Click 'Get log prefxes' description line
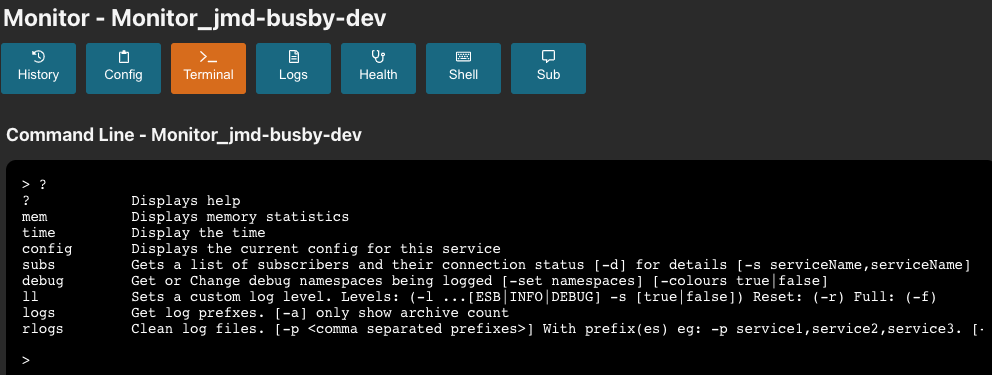 [319, 313]
